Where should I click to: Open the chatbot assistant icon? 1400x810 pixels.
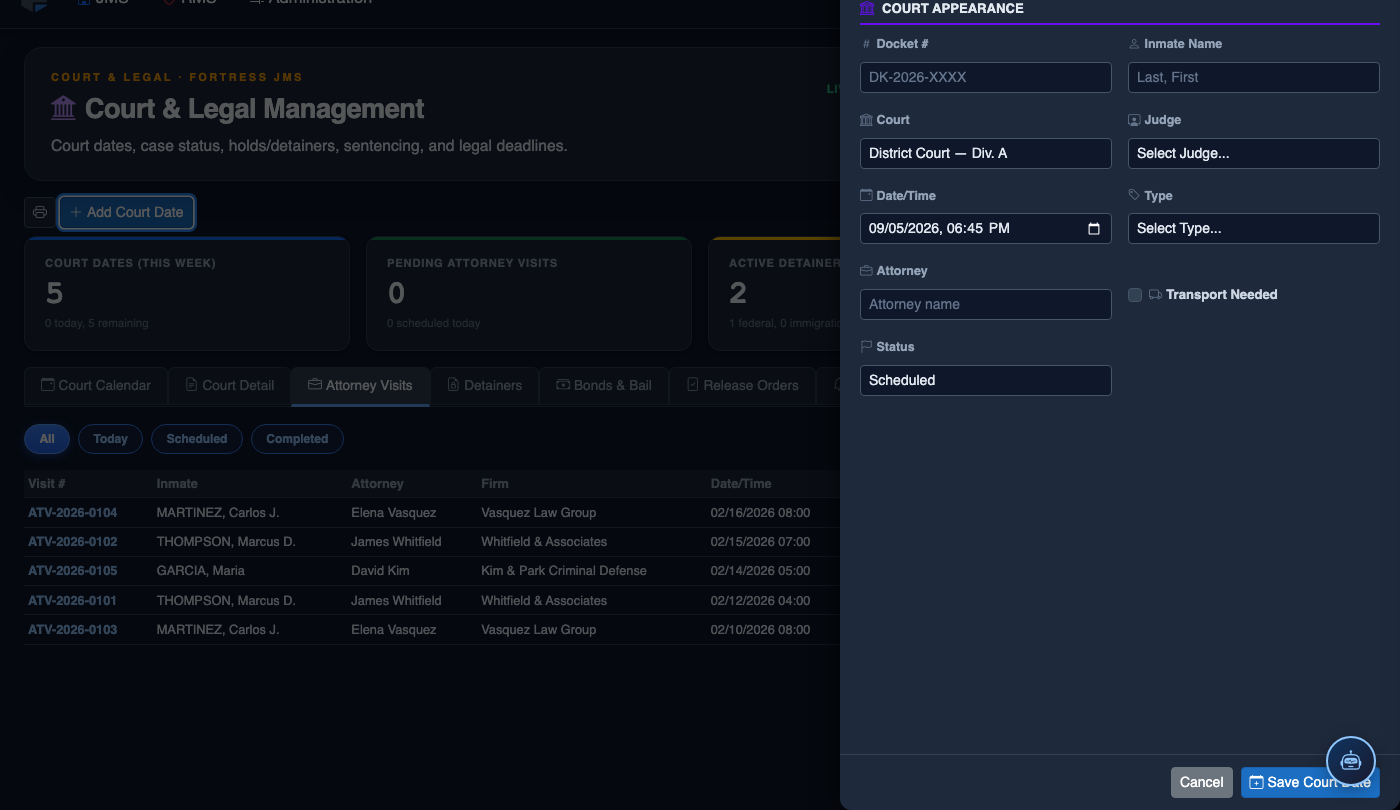[1351, 760]
